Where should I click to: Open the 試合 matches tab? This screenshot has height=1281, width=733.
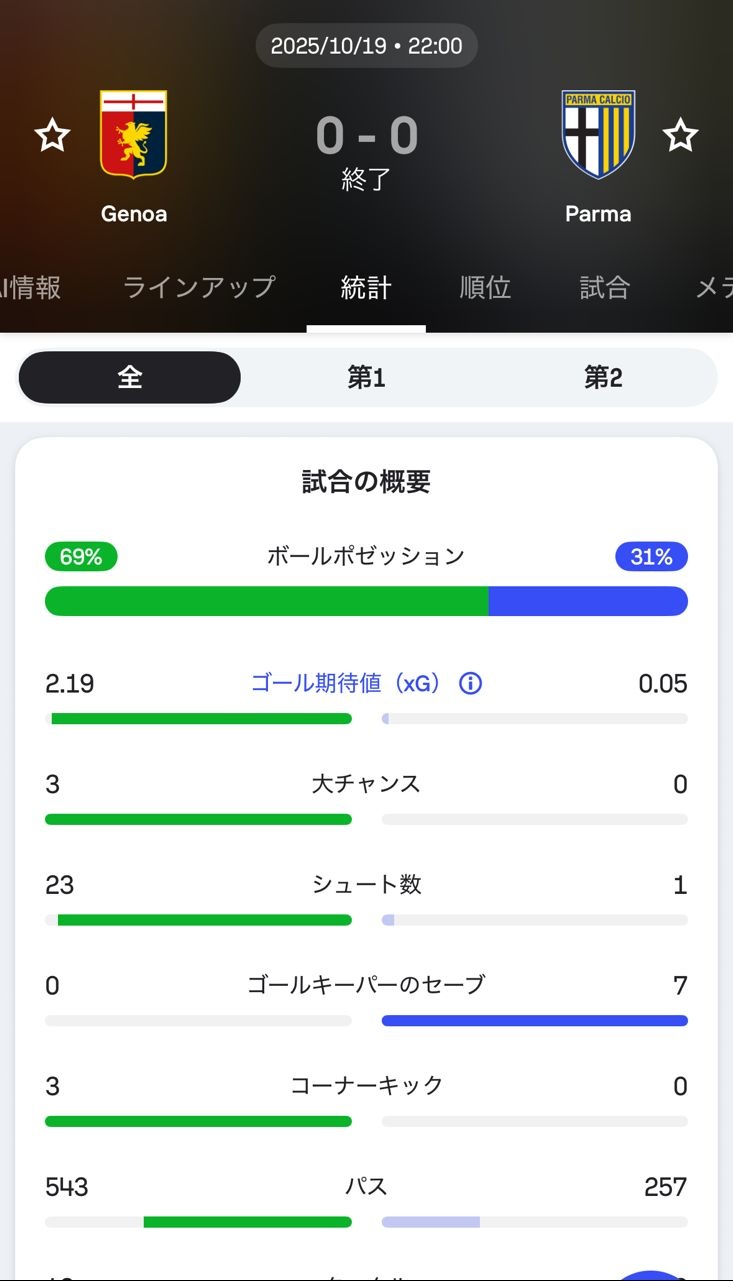click(x=605, y=288)
